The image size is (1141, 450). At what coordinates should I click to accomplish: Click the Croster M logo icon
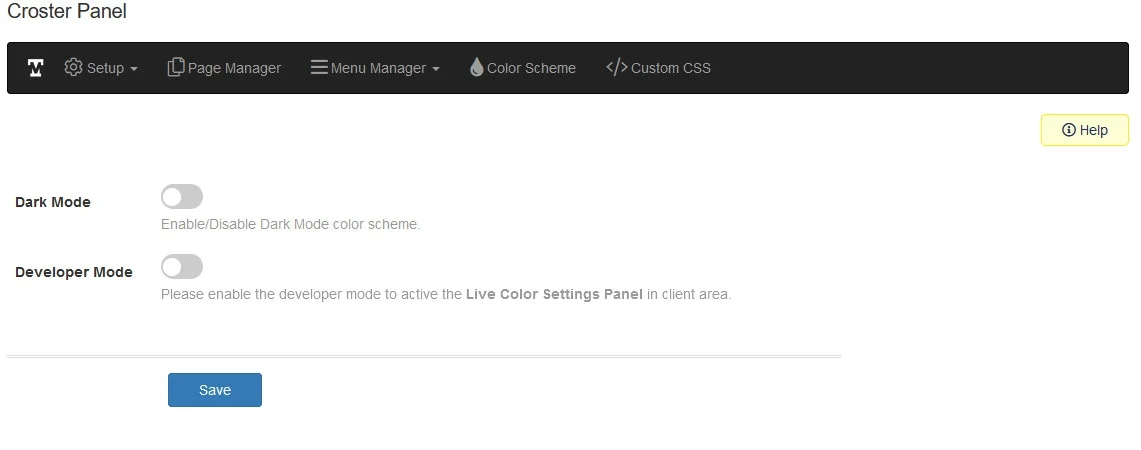(x=36, y=68)
